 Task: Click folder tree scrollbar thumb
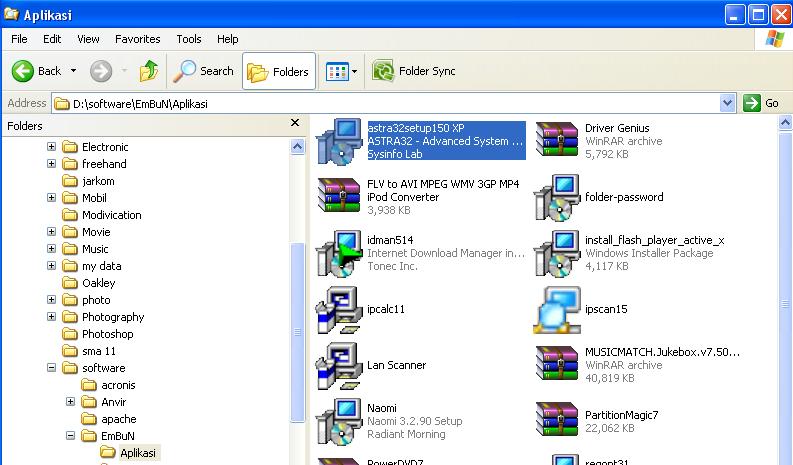click(x=297, y=332)
